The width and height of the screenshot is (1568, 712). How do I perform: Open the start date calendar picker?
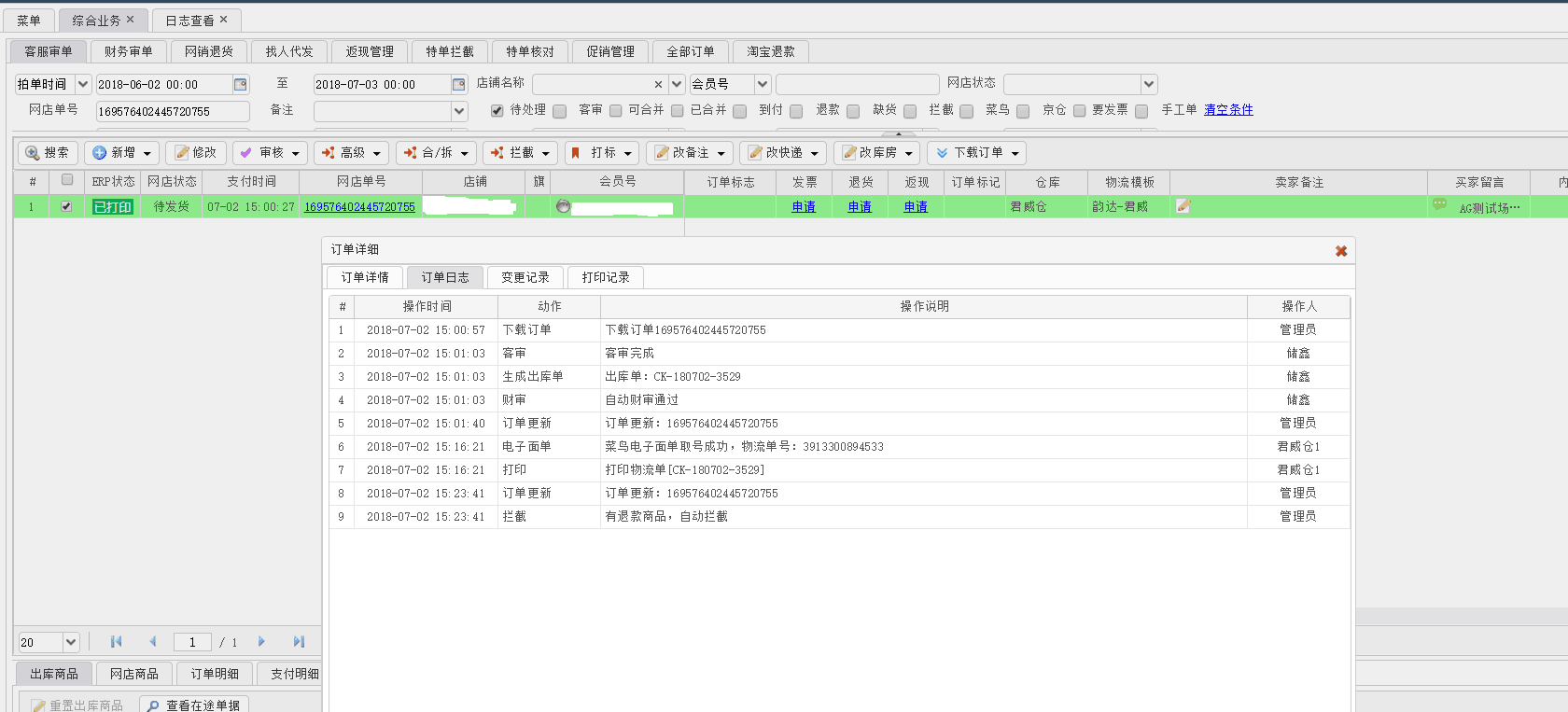tap(241, 85)
